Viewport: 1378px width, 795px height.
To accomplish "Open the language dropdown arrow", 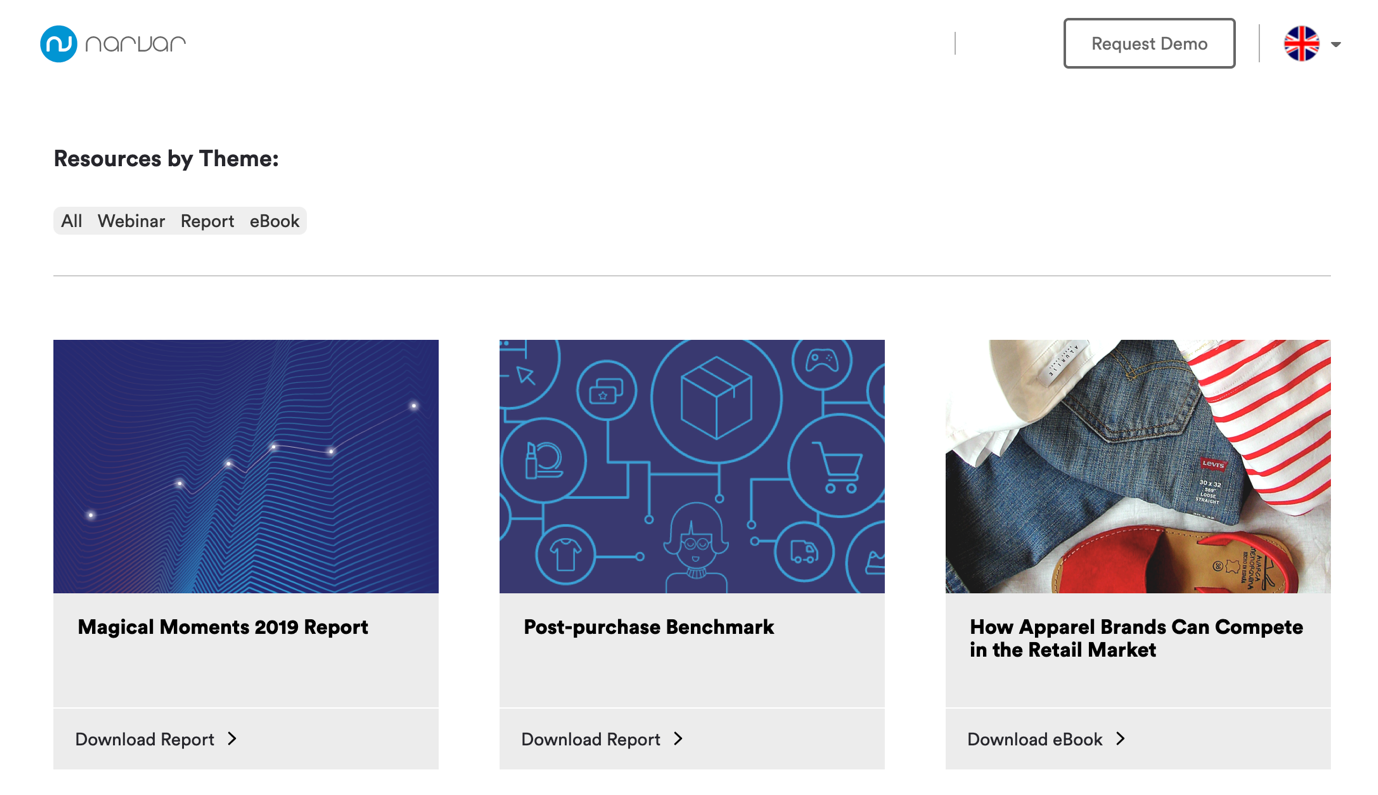I will [1336, 45].
